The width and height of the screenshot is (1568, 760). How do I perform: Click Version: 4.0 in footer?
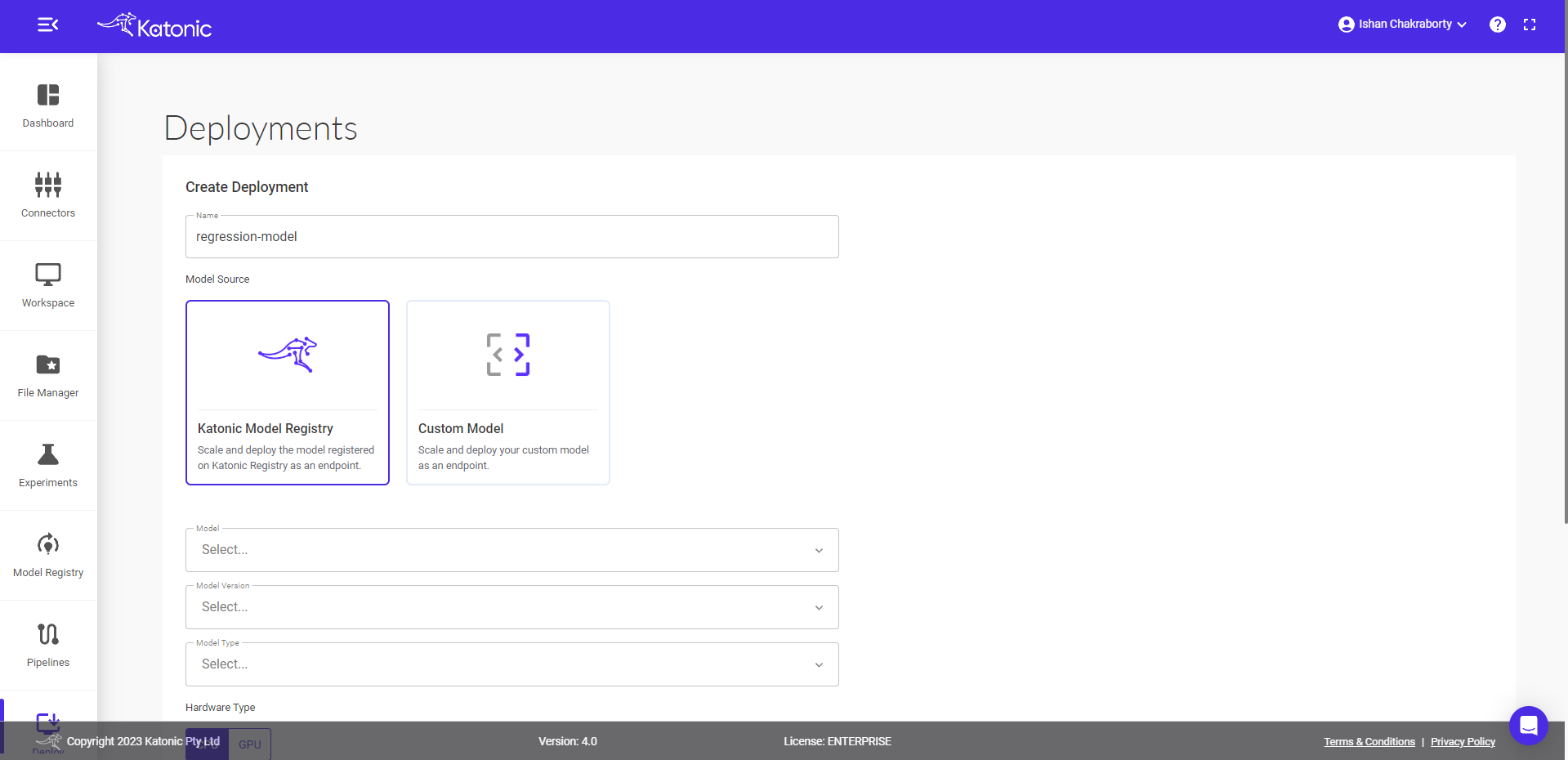568,741
